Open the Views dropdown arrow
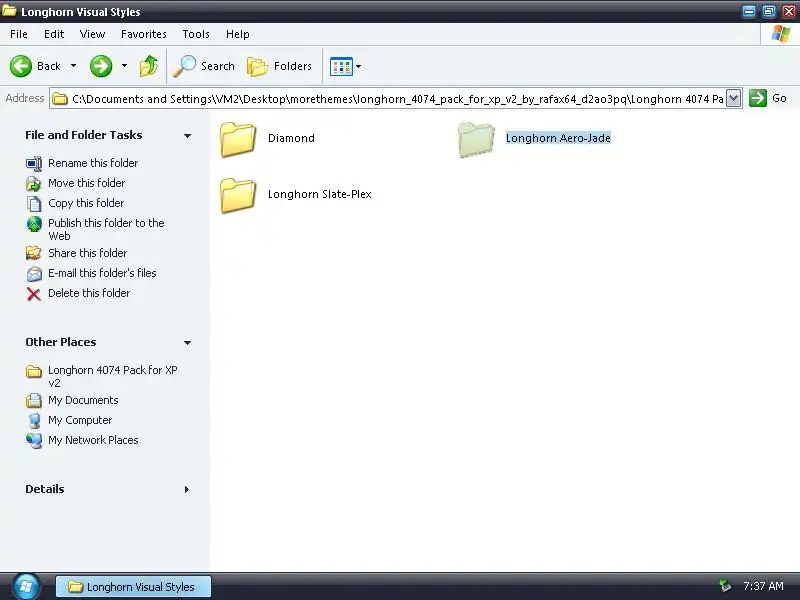 [359, 66]
